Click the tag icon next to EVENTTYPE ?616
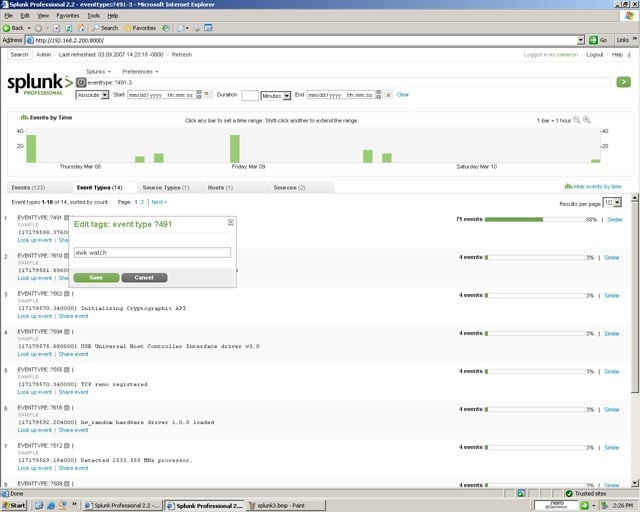This screenshot has height=512, width=640. pyautogui.click(x=67, y=407)
